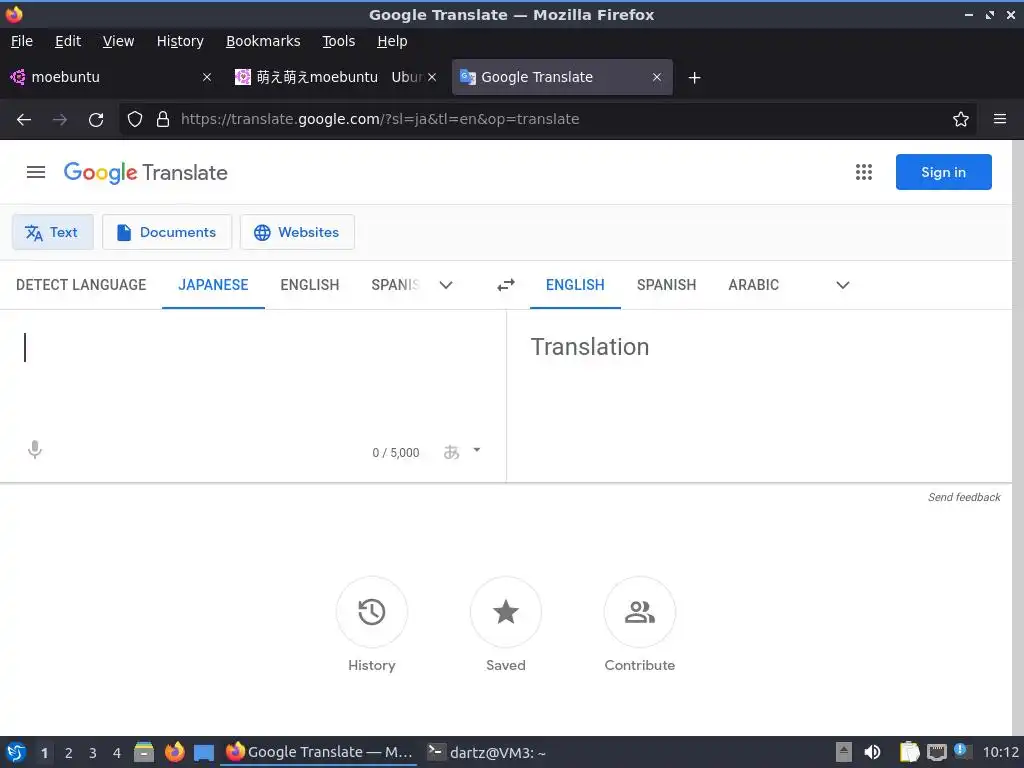The image size is (1024, 768).
Task: Bookmark this page with the star
Action: [x=961, y=120]
